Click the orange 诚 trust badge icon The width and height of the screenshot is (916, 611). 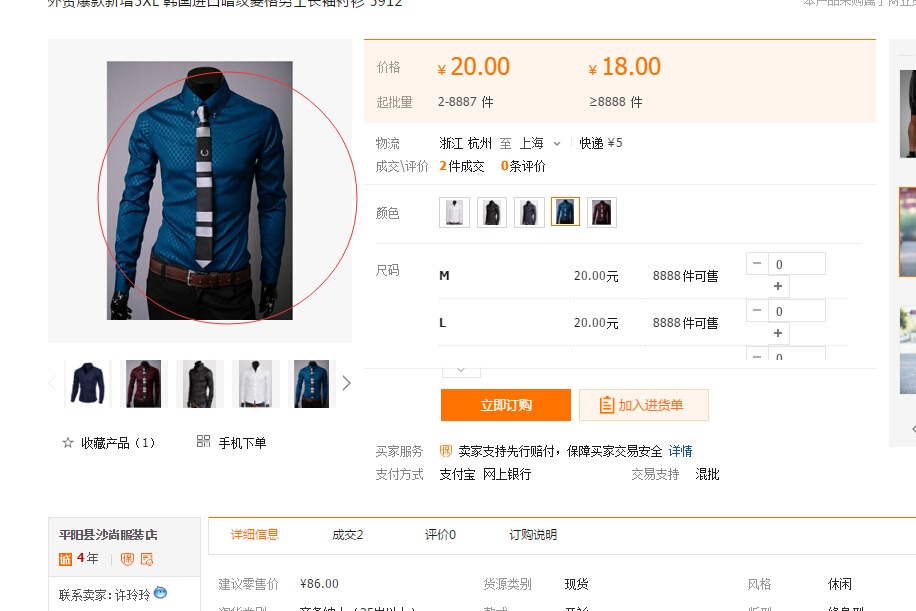tap(65, 559)
